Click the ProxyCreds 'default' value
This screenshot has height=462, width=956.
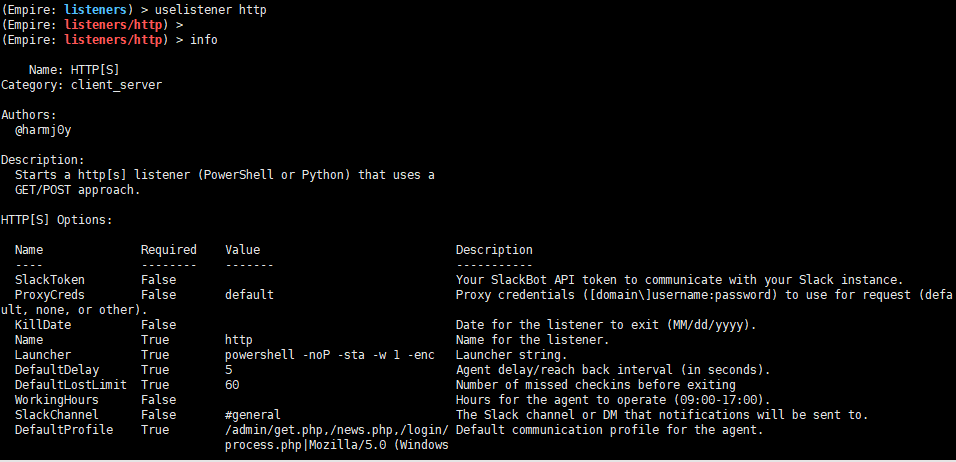click(x=249, y=294)
